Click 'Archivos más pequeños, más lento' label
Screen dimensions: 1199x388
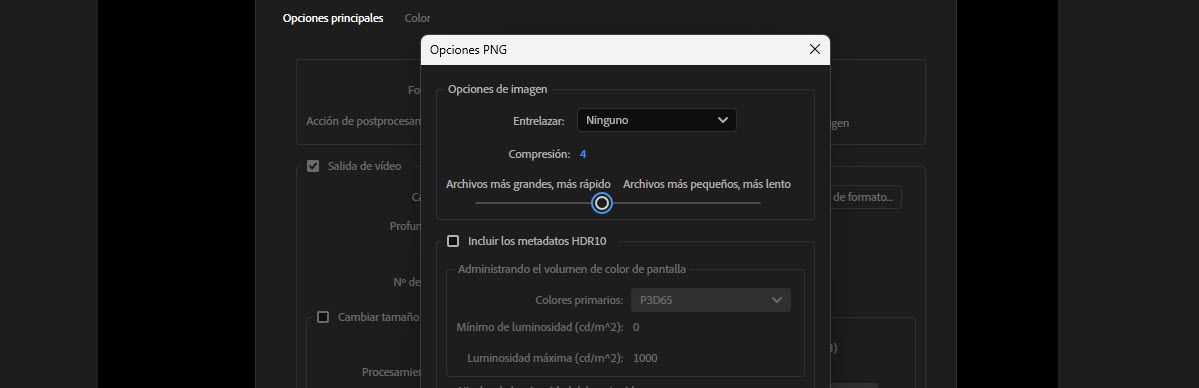[707, 184]
